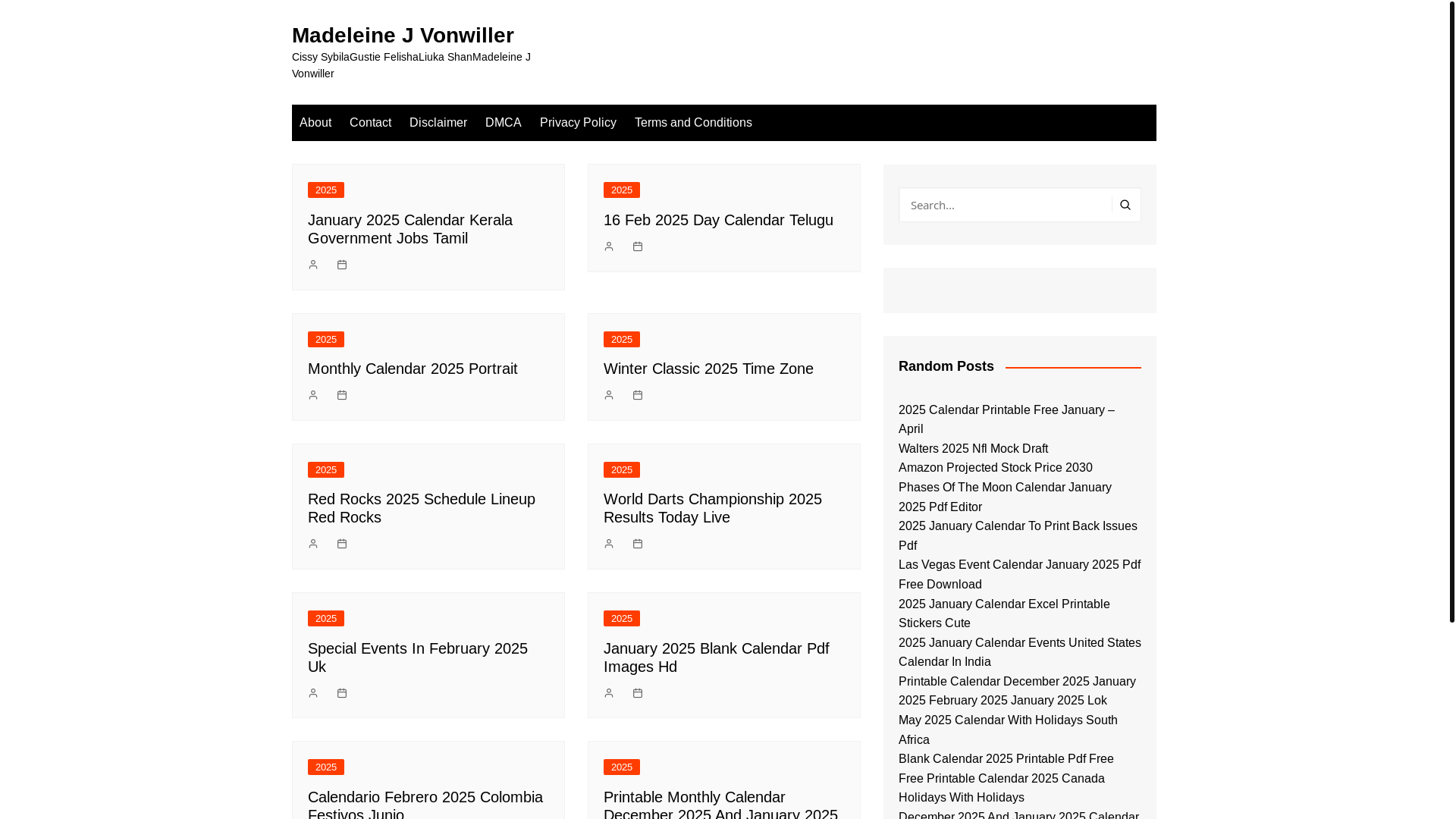Click the search magnifier icon button
Viewport: 1456px width, 819px height.
click(x=1125, y=205)
